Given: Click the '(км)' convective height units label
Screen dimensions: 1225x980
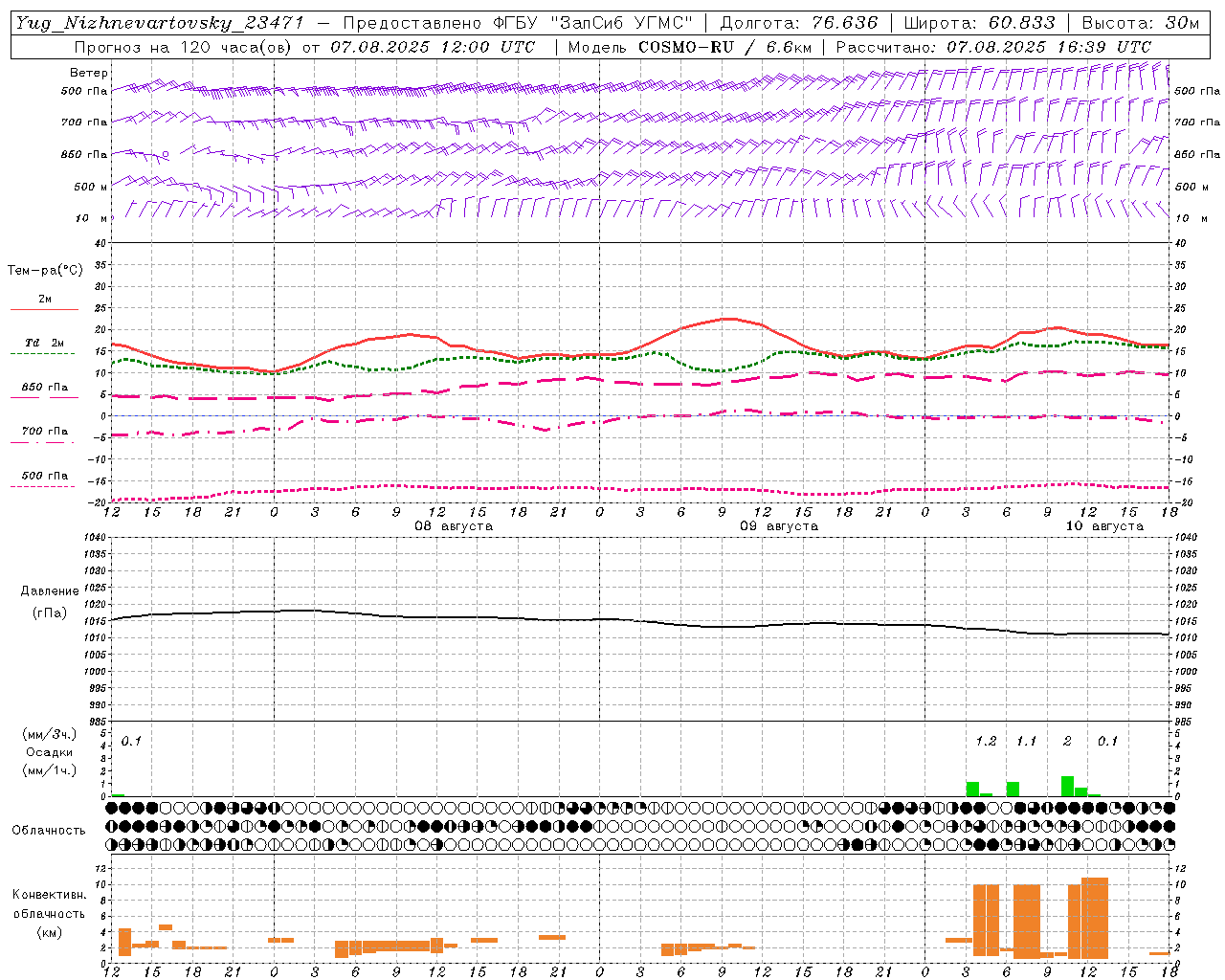Looking at the screenshot, I should click(x=50, y=932).
